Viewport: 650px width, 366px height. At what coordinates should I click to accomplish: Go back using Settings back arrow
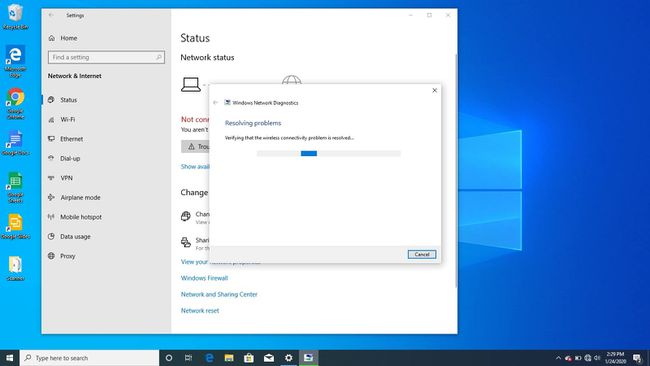(51, 15)
